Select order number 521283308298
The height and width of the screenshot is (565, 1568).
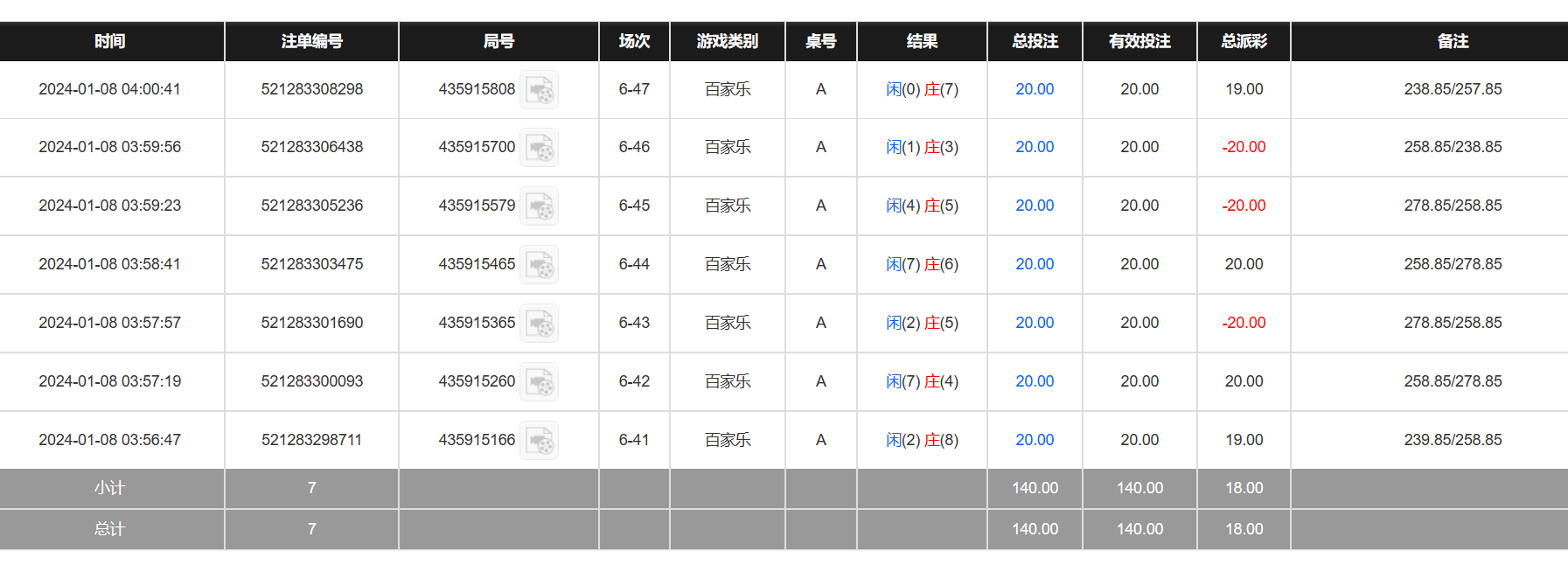coord(311,89)
